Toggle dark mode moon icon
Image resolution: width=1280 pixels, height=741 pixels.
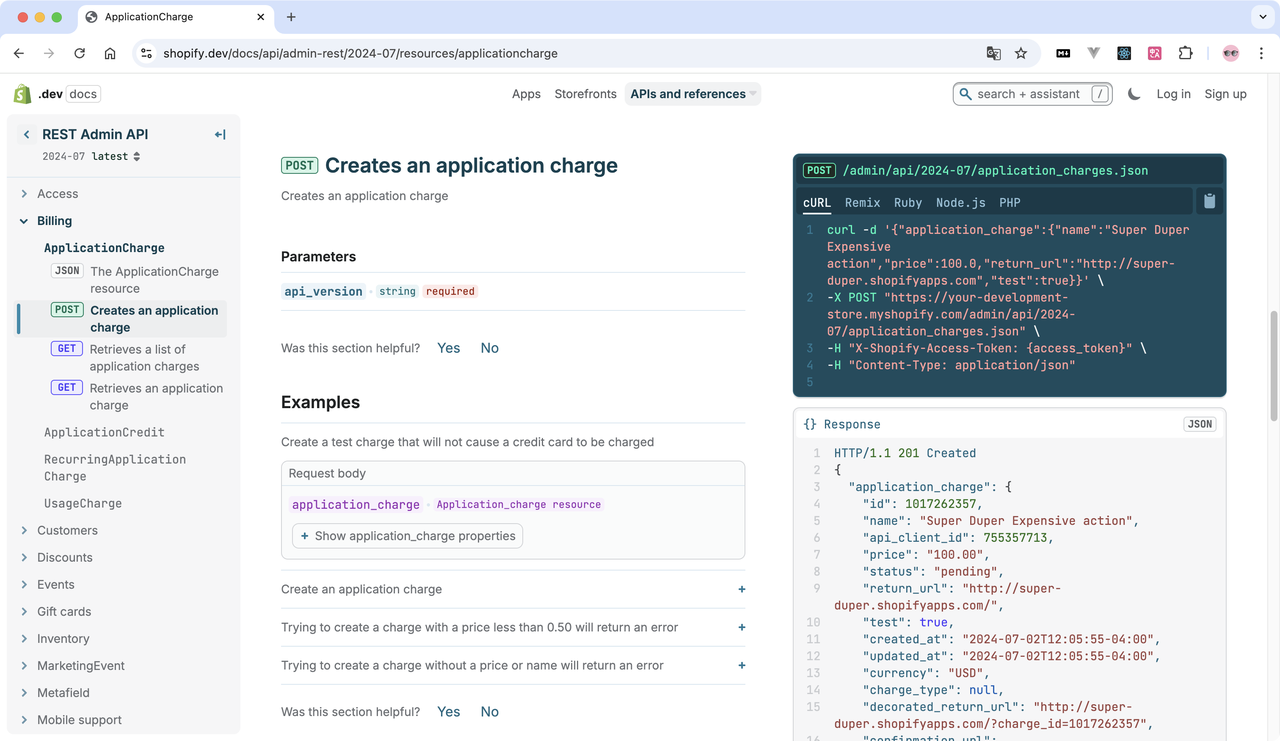1134,94
